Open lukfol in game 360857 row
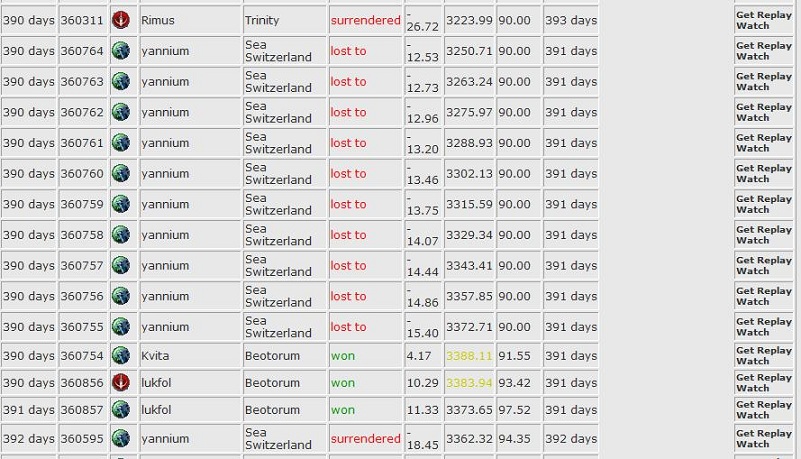 click(x=156, y=410)
